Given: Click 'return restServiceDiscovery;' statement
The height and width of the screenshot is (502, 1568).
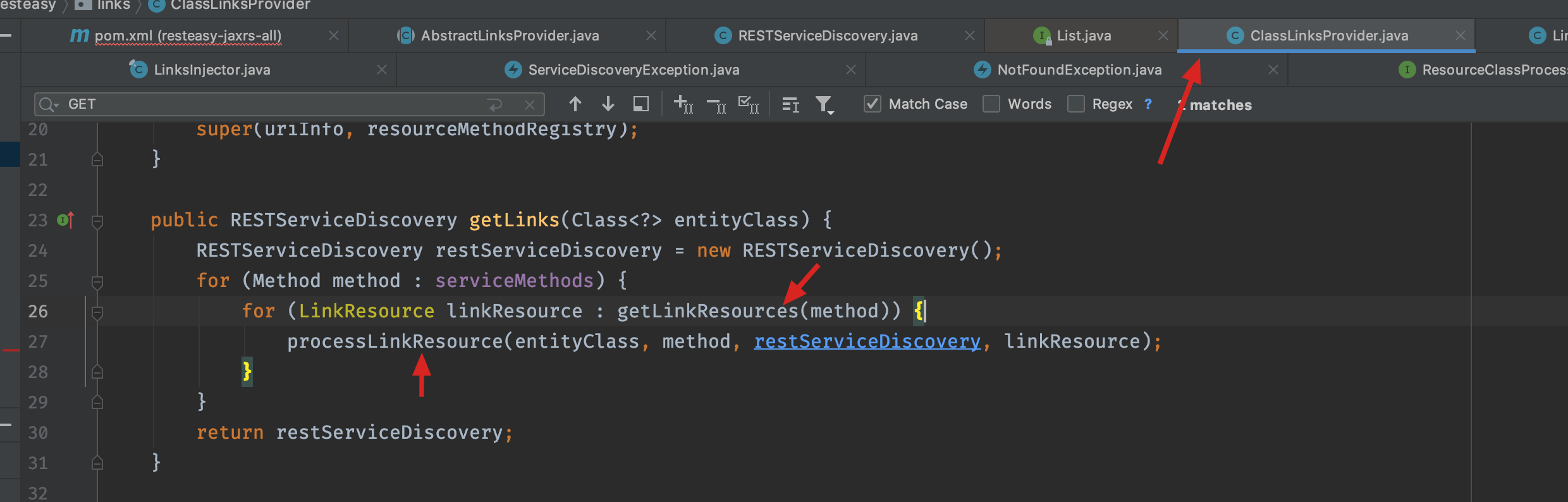Looking at the screenshot, I should [355, 432].
